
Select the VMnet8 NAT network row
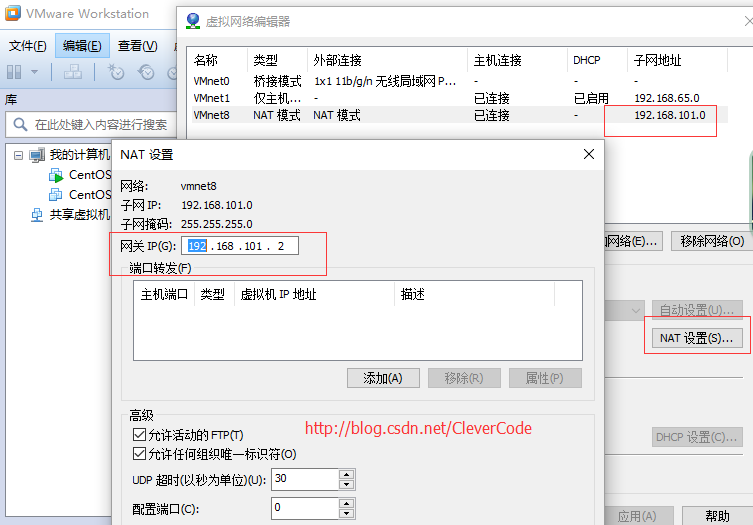pyautogui.click(x=460, y=115)
